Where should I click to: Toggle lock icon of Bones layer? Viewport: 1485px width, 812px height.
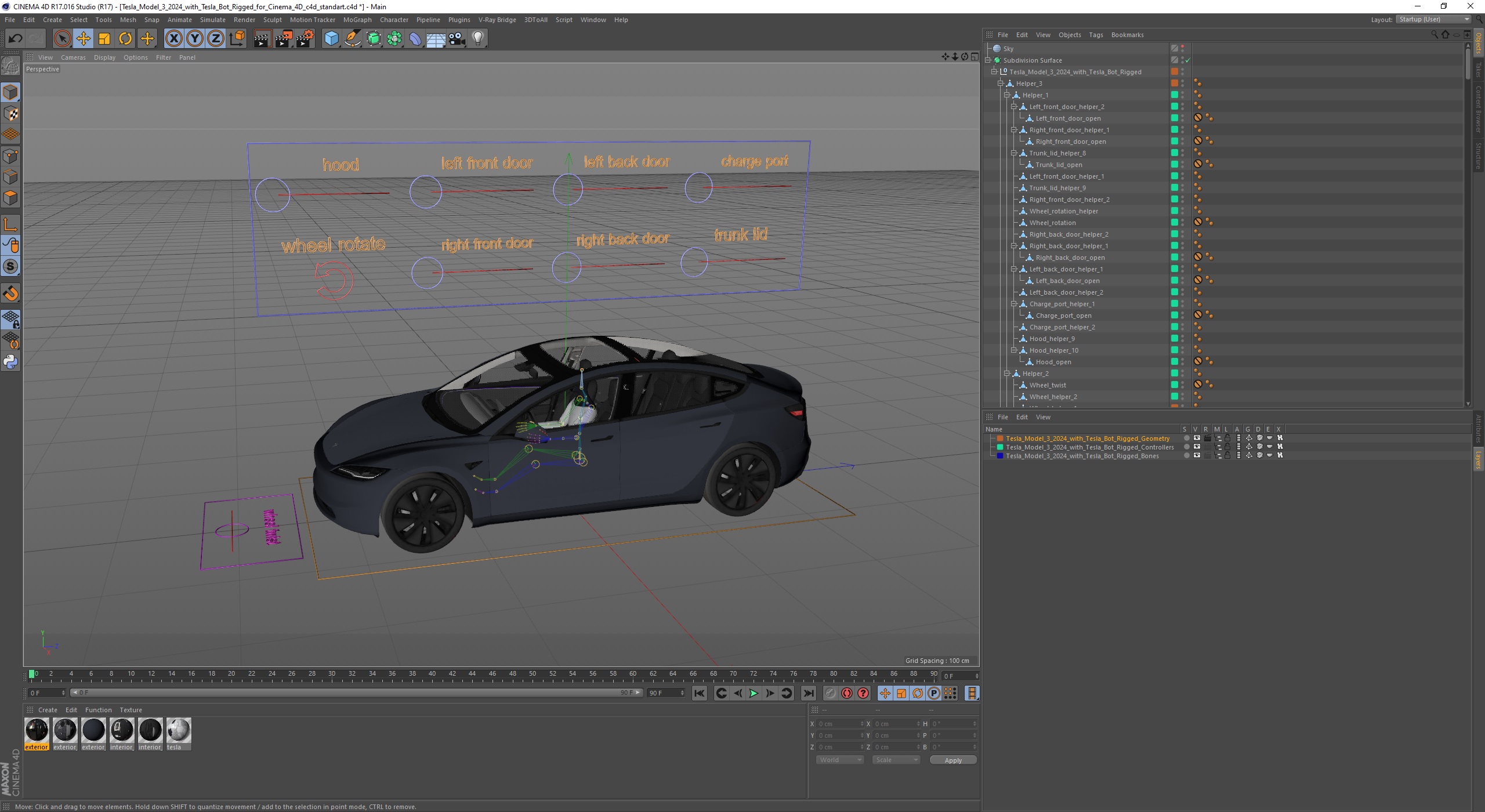1227,456
